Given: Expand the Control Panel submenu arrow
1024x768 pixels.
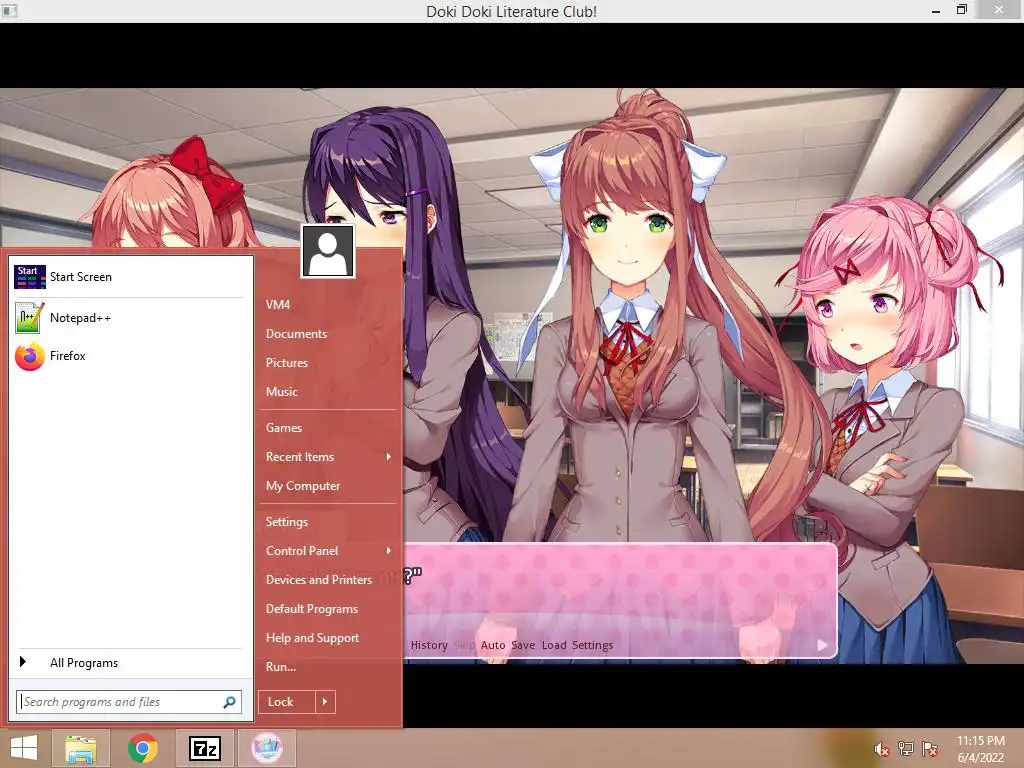Looking at the screenshot, I should click(389, 551).
